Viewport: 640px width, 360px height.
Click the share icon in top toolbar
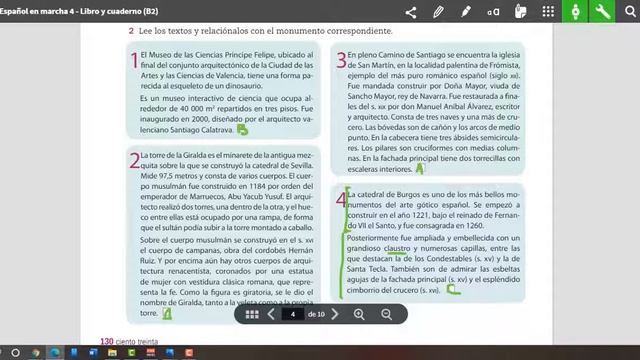(x=411, y=12)
